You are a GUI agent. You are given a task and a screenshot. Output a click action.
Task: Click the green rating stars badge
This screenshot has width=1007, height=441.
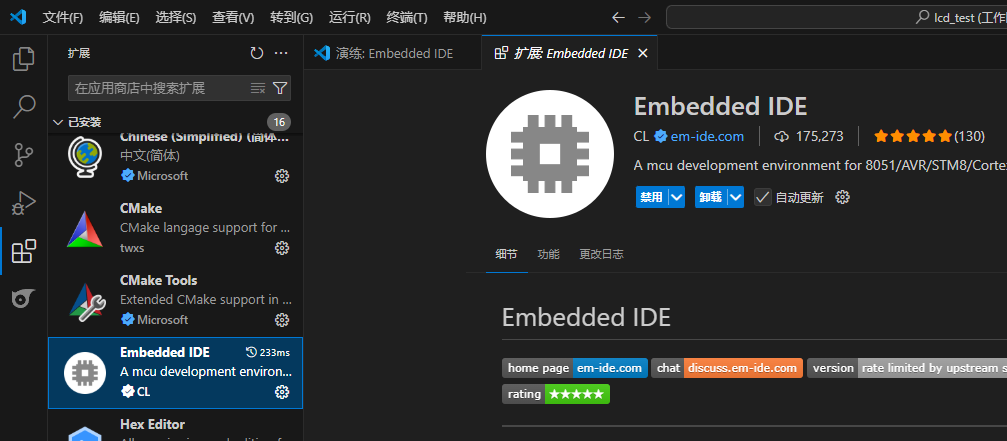pyautogui.click(x=556, y=394)
